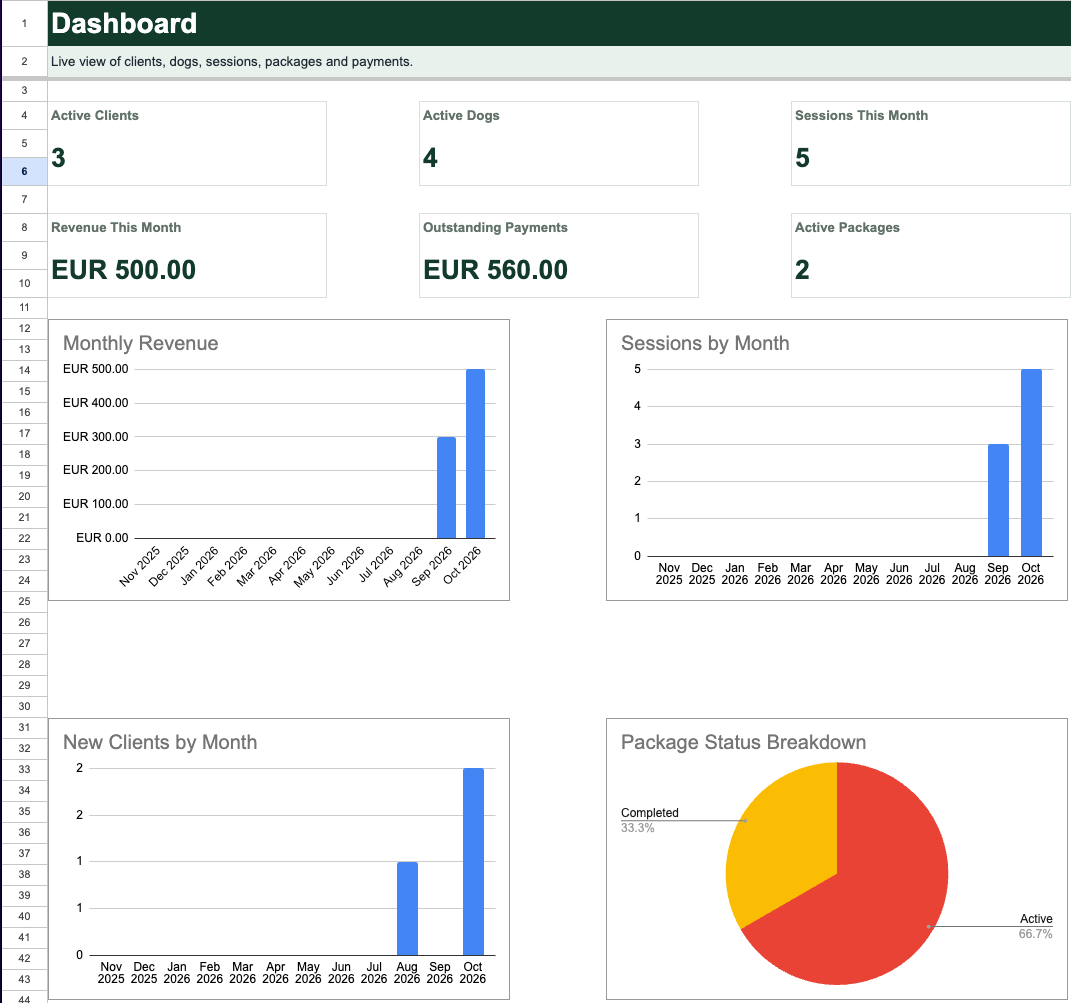Click the Aug 2026 axis label in New Clients chart

407,972
